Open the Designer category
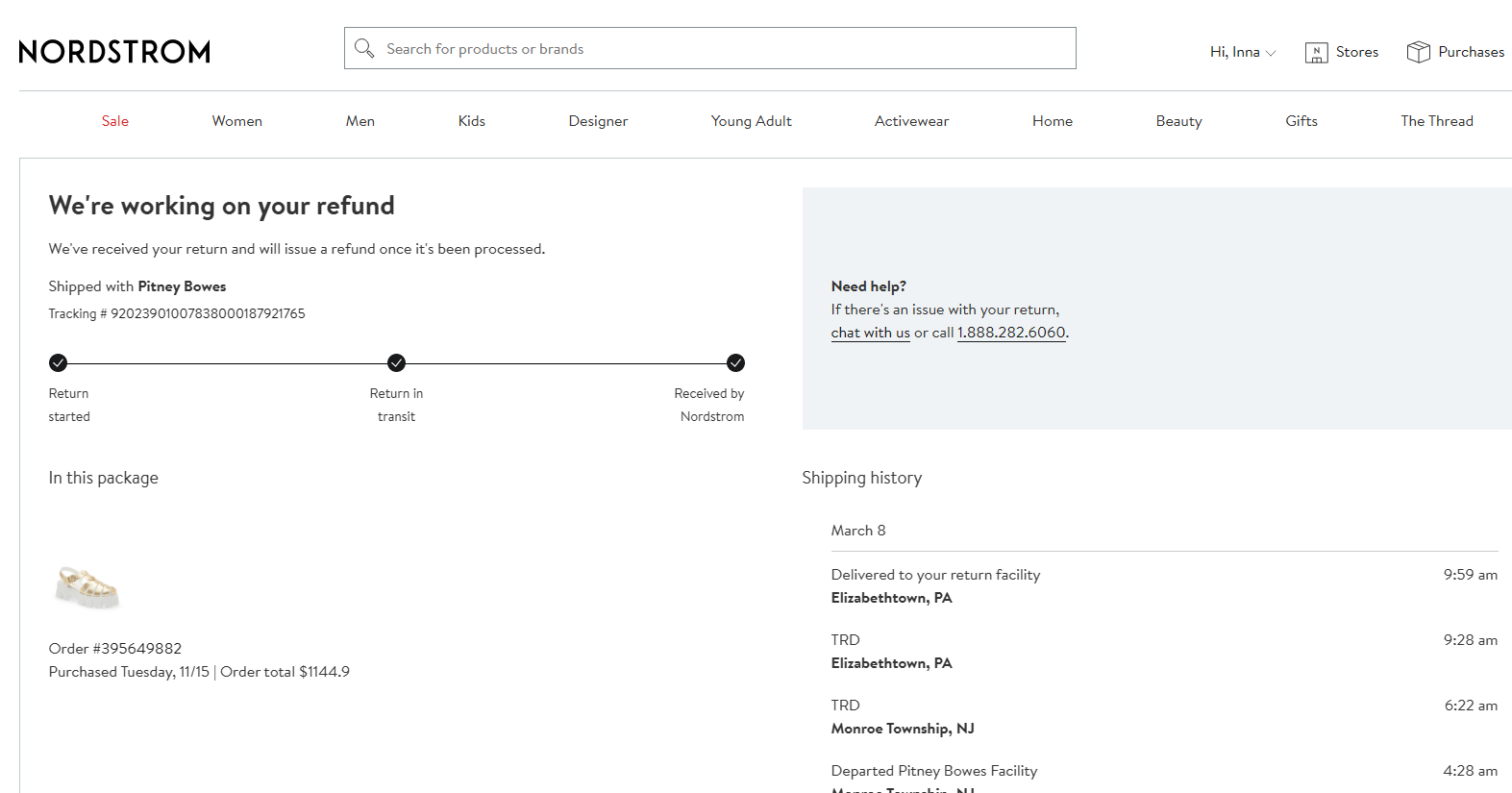This screenshot has height=793, width=1512. pyautogui.click(x=598, y=121)
